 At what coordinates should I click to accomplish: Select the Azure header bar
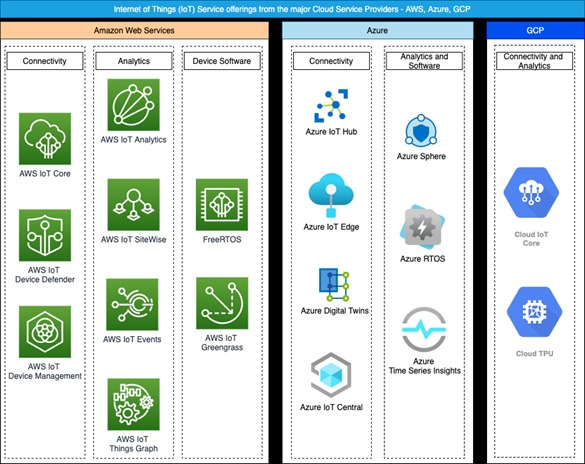point(378,30)
